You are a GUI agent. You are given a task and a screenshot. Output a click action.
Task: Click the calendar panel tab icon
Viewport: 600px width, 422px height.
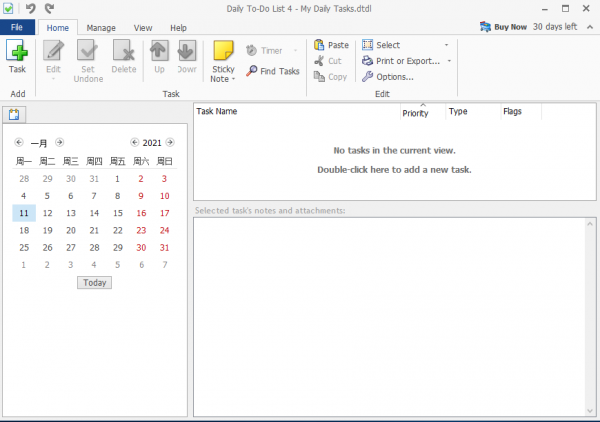14,114
